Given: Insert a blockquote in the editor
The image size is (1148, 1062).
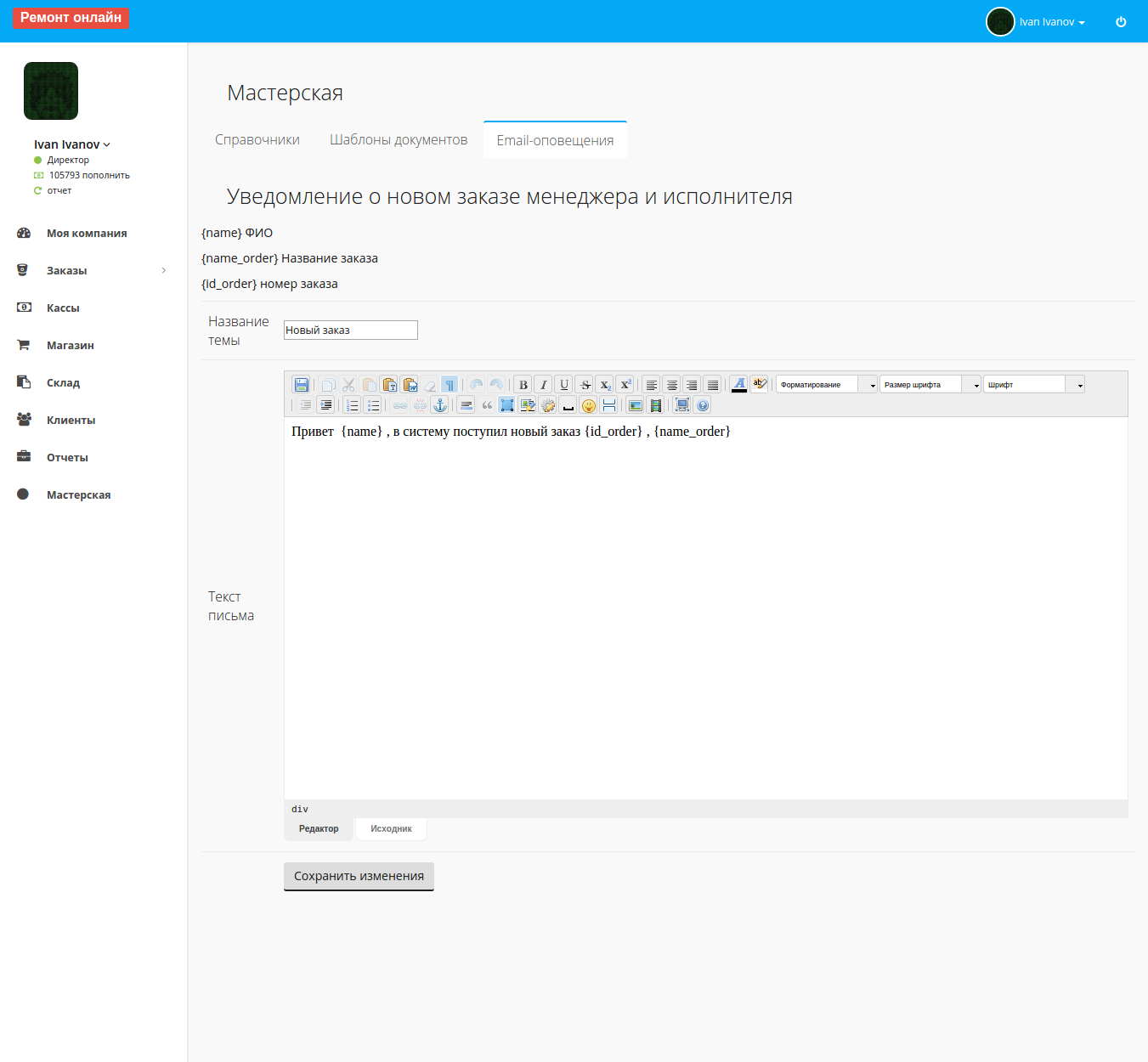Looking at the screenshot, I should click(487, 405).
